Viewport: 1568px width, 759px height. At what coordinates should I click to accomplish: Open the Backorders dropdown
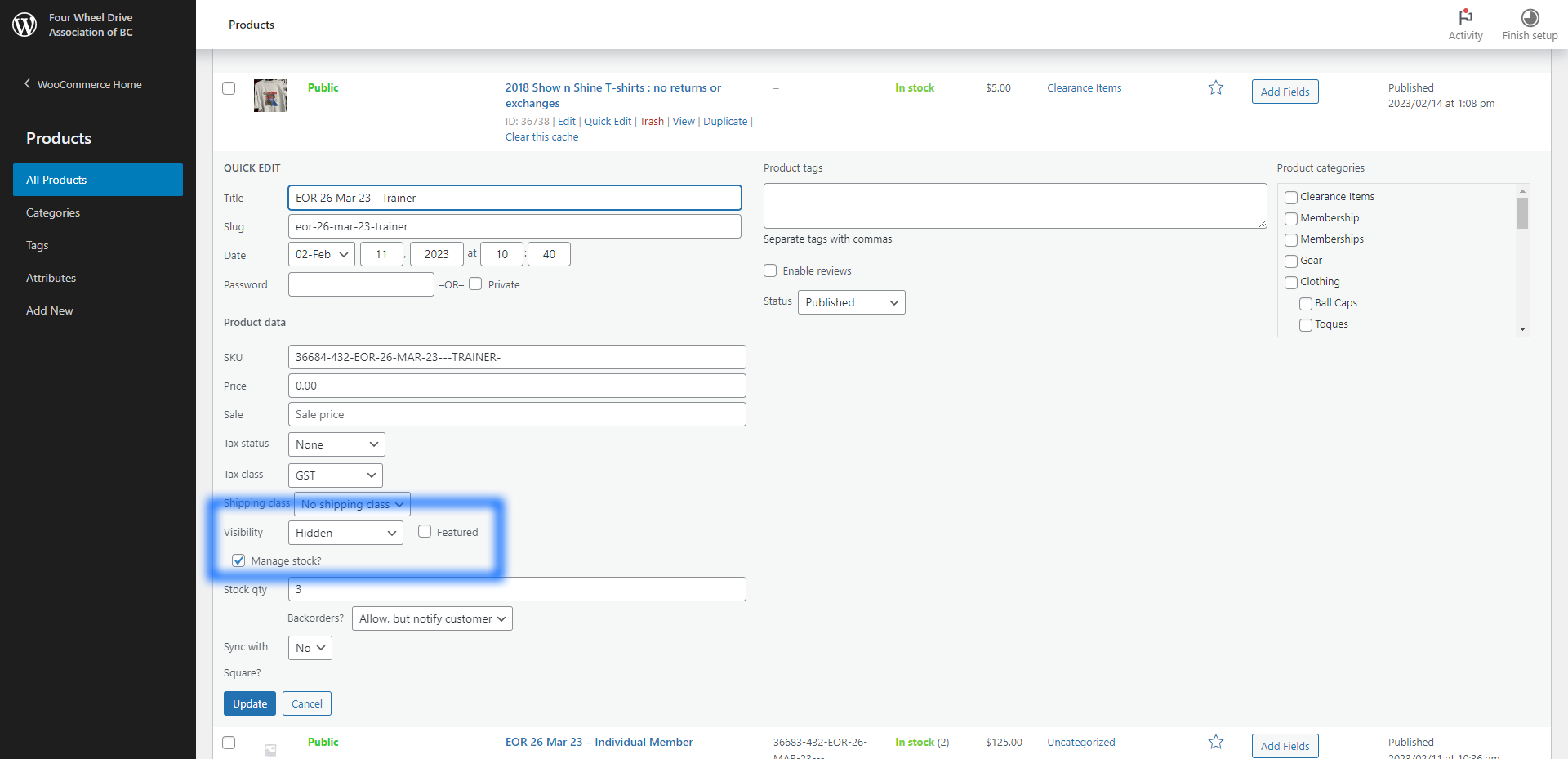tap(432, 618)
